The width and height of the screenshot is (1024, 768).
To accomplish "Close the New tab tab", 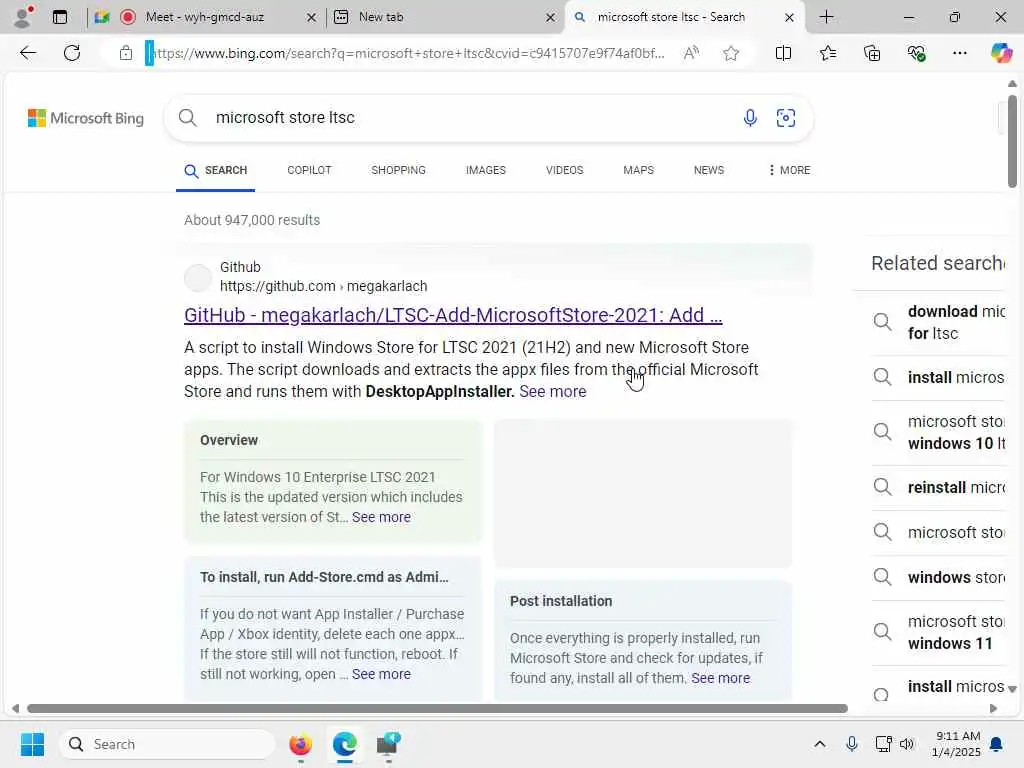I will (x=550, y=18).
